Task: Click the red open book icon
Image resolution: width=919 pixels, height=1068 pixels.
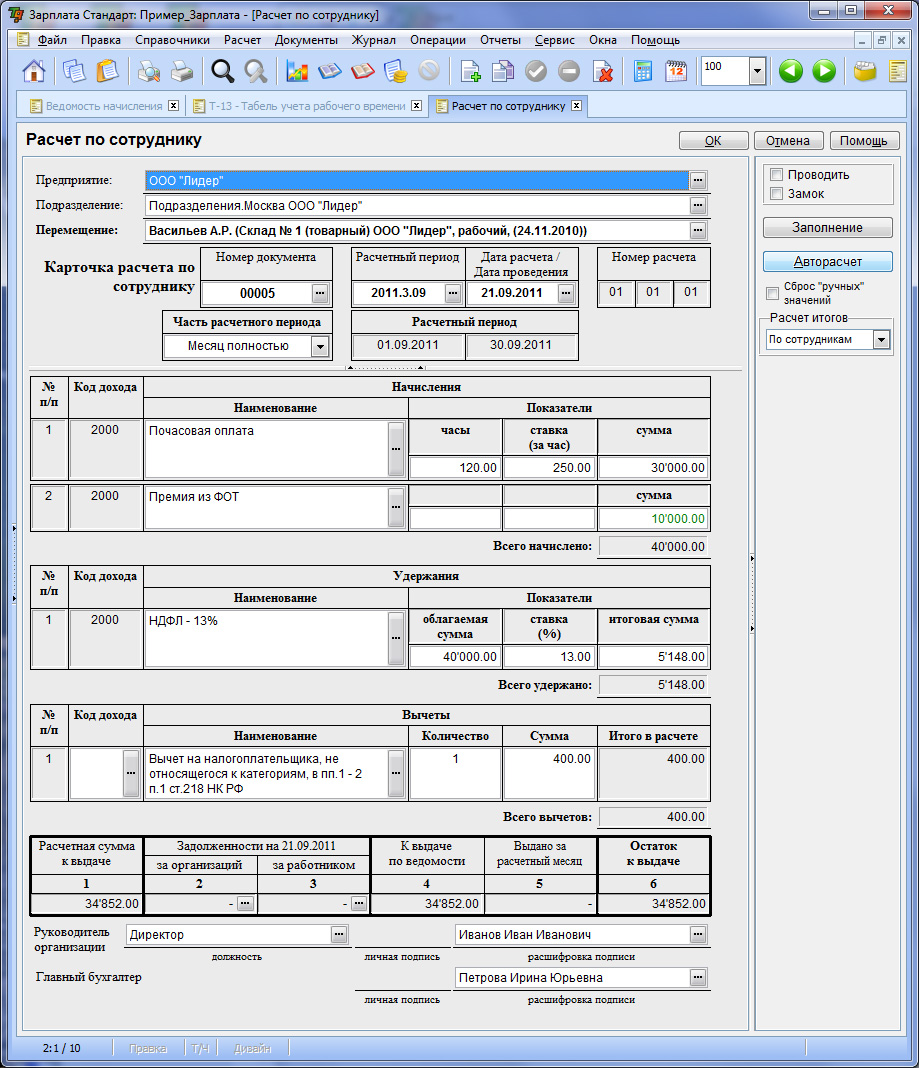Action: point(363,71)
